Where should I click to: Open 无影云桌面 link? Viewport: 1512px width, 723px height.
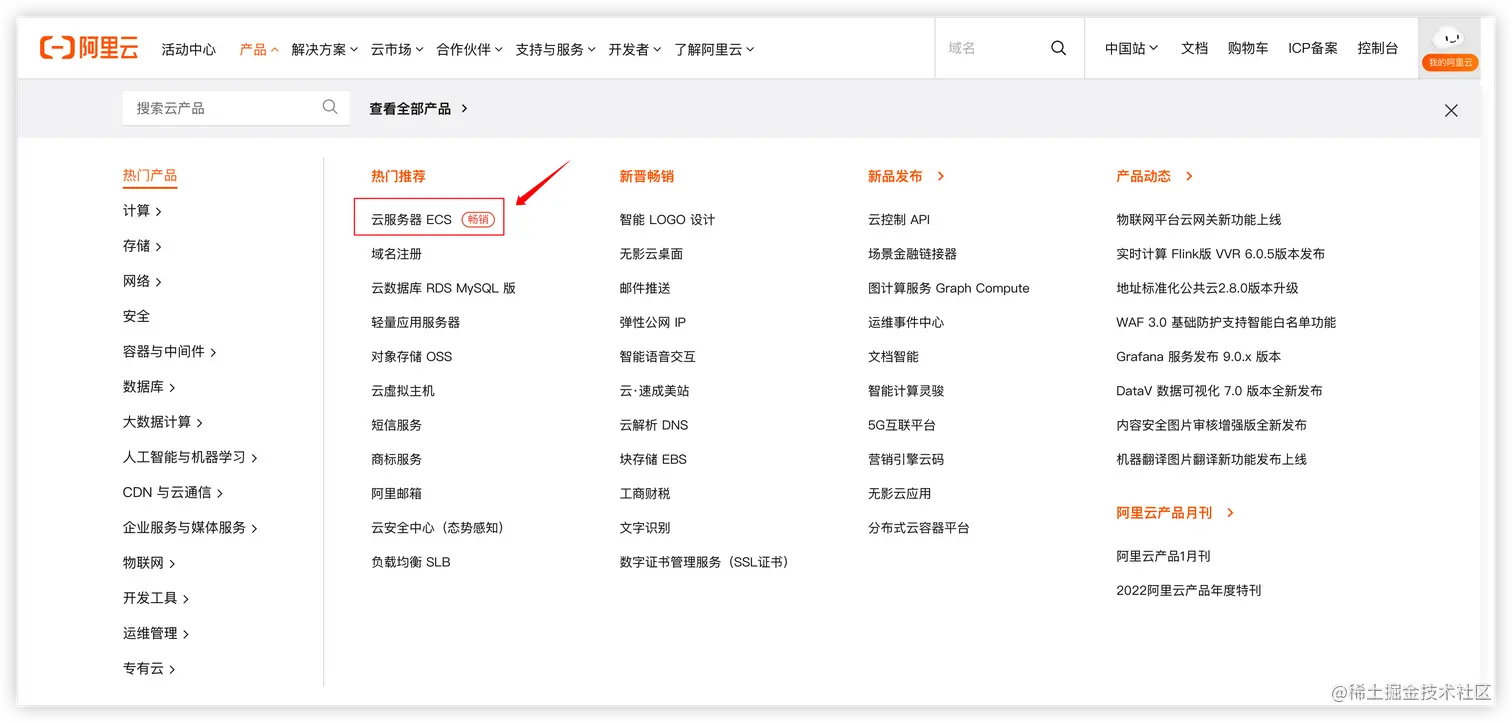pos(651,254)
